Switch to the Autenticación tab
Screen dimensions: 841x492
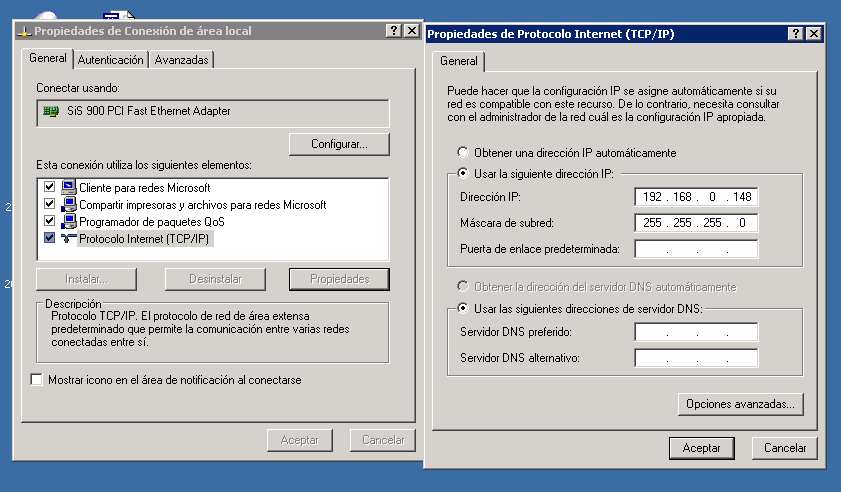pyautogui.click(x=110, y=60)
